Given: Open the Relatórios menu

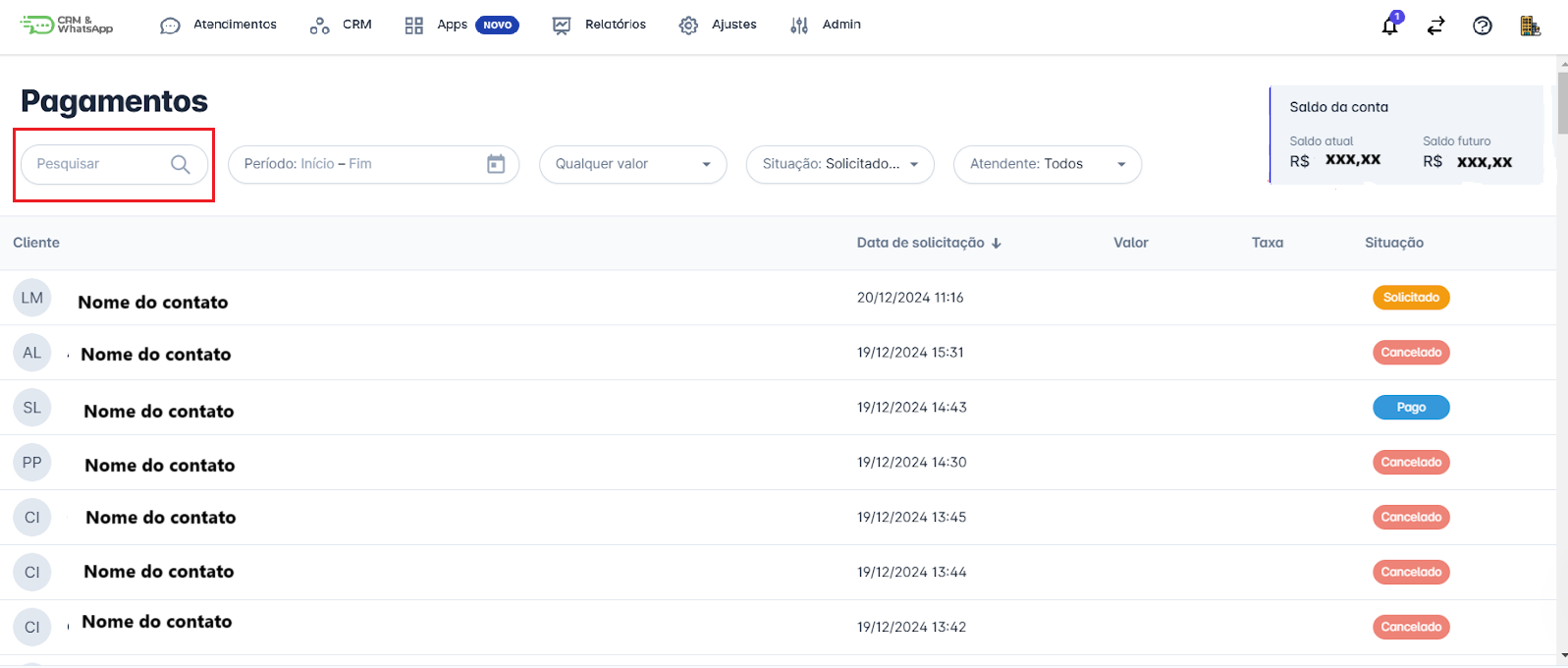Looking at the screenshot, I should pyautogui.click(x=599, y=25).
